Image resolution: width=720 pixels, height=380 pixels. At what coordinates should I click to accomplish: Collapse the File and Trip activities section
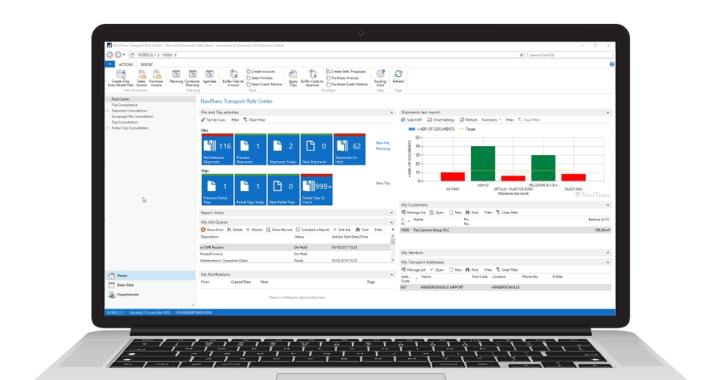392,112
